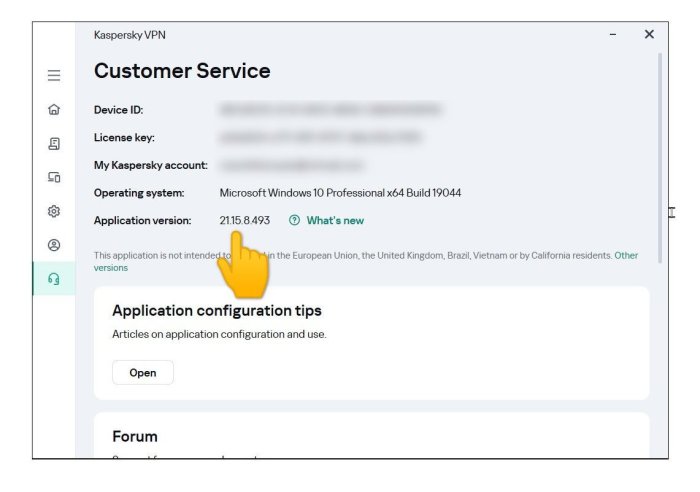Viewport: 700px width, 492px height.
Task: Click 'Articles on application configuration and use.' text
Action: [x=219, y=334]
